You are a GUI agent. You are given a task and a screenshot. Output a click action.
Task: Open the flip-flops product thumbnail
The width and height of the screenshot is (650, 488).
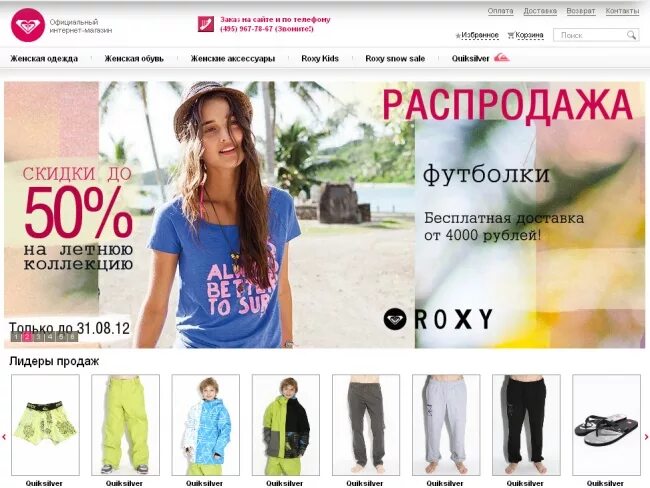[x=606, y=425]
